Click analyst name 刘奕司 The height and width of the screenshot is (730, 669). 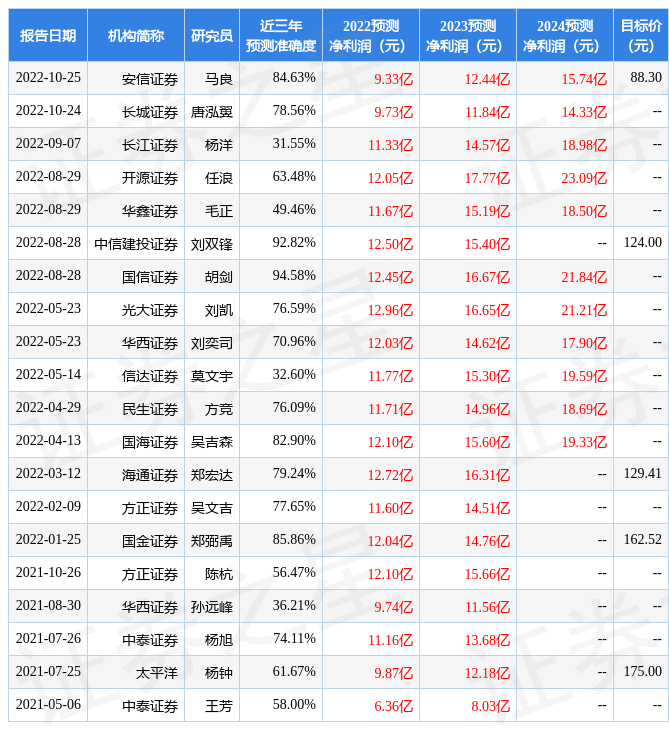pos(212,344)
